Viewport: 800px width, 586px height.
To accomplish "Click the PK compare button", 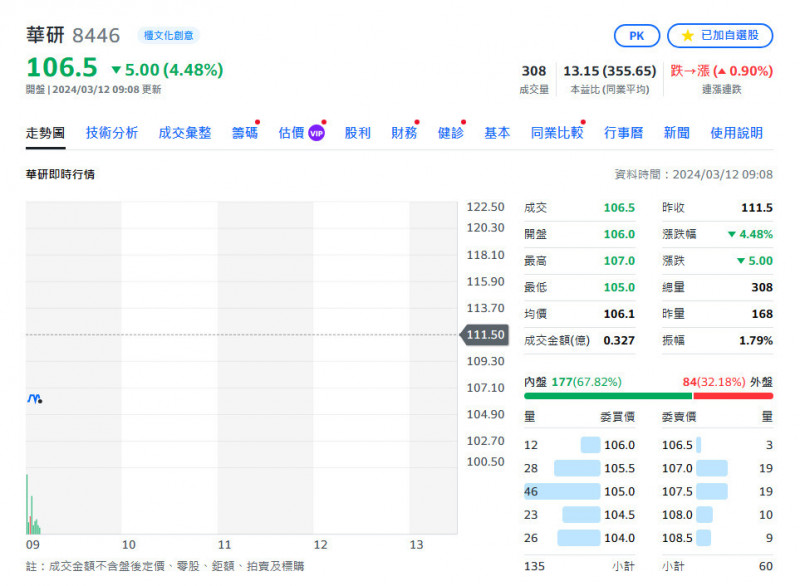I will click(x=636, y=36).
